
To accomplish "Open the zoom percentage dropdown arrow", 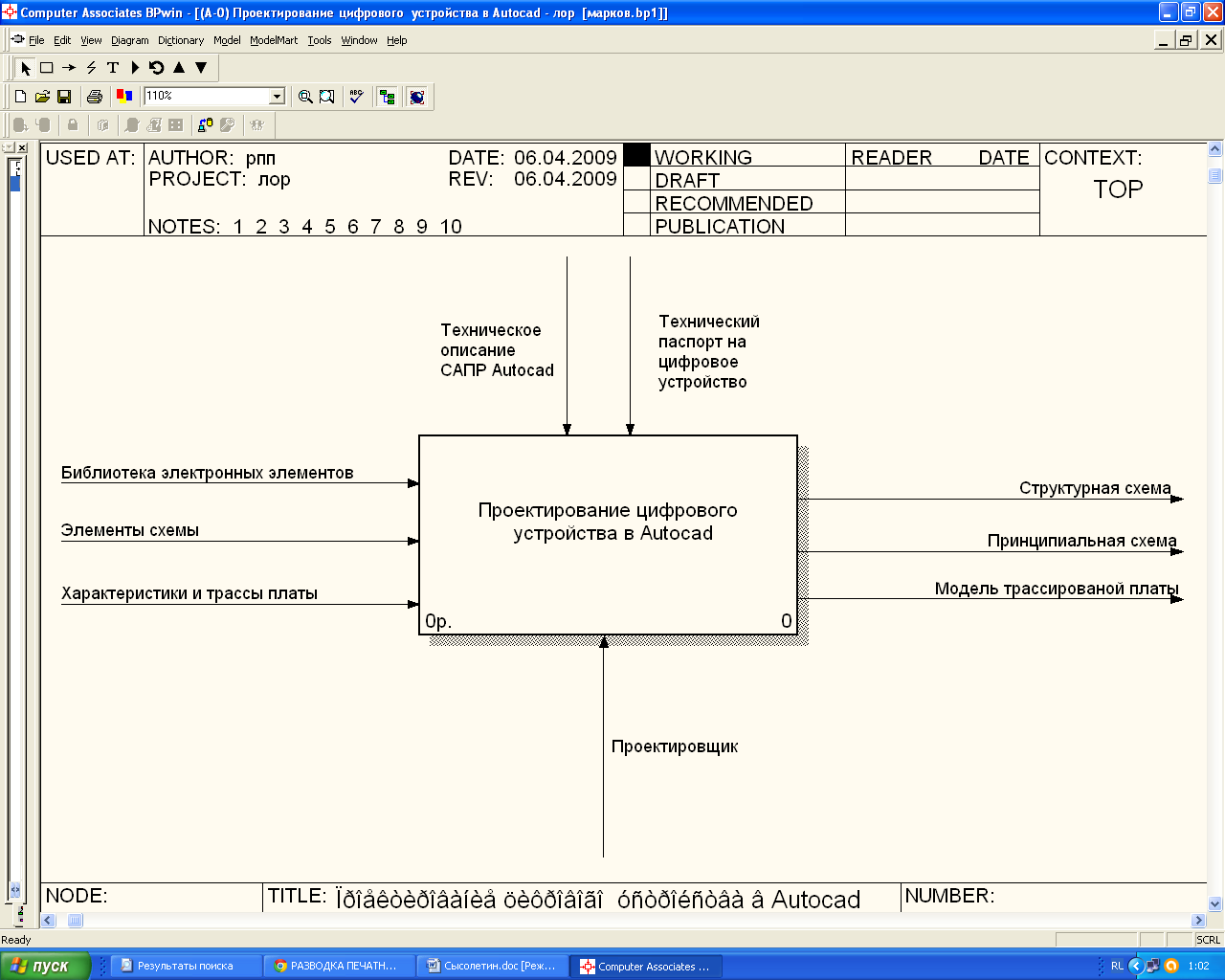I will (x=278, y=96).
